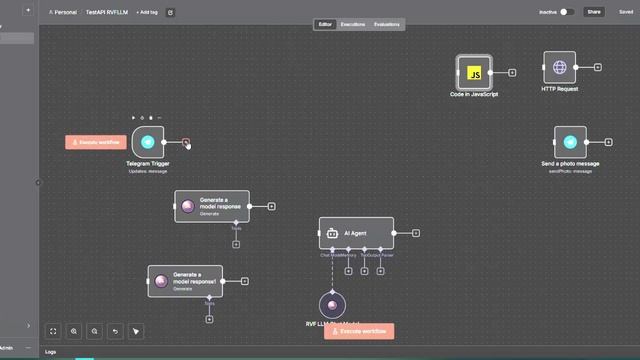Select the Send a photo message node
640x360 pixels.
point(570,142)
